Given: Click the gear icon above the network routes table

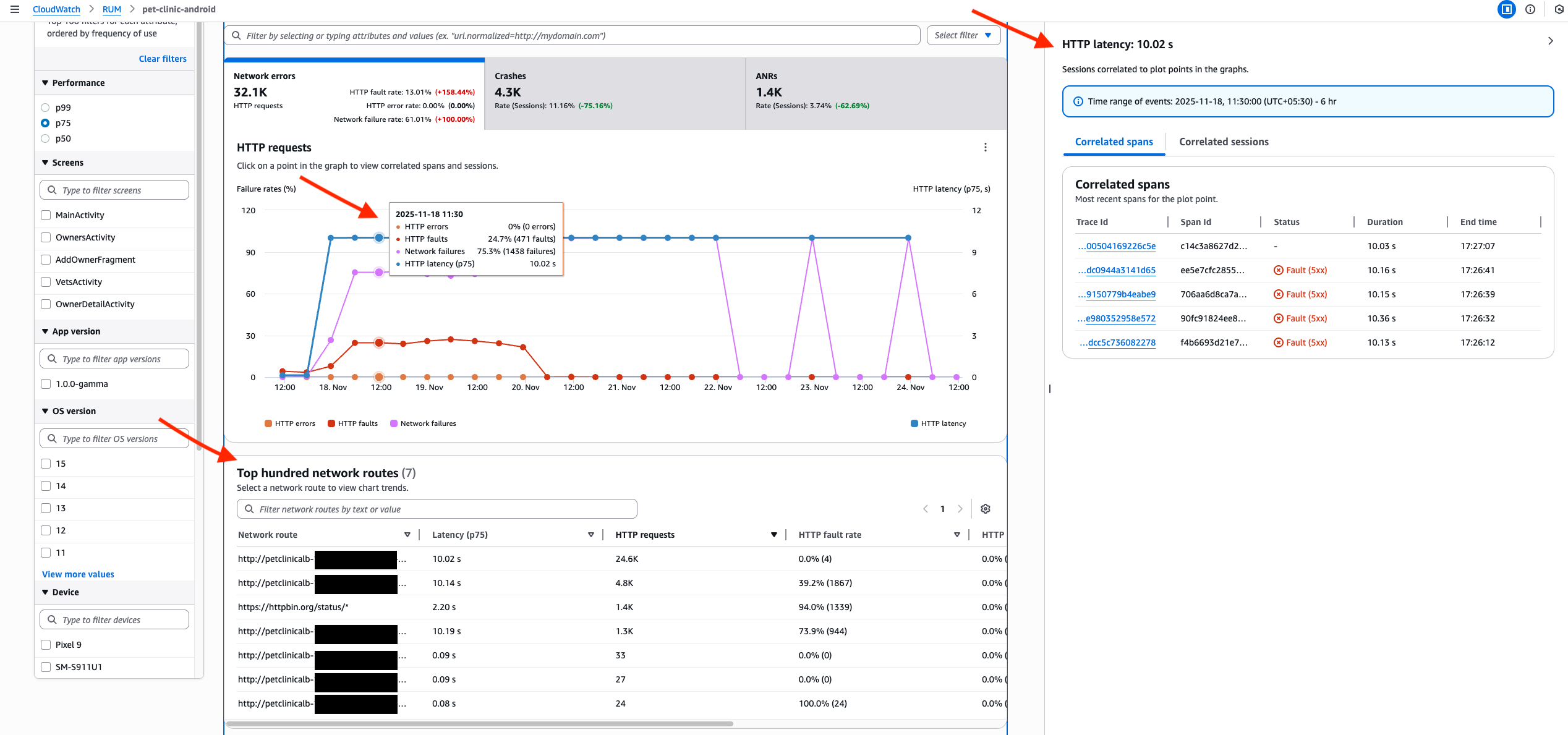Looking at the screenshot, I should (x=985, y=509).
